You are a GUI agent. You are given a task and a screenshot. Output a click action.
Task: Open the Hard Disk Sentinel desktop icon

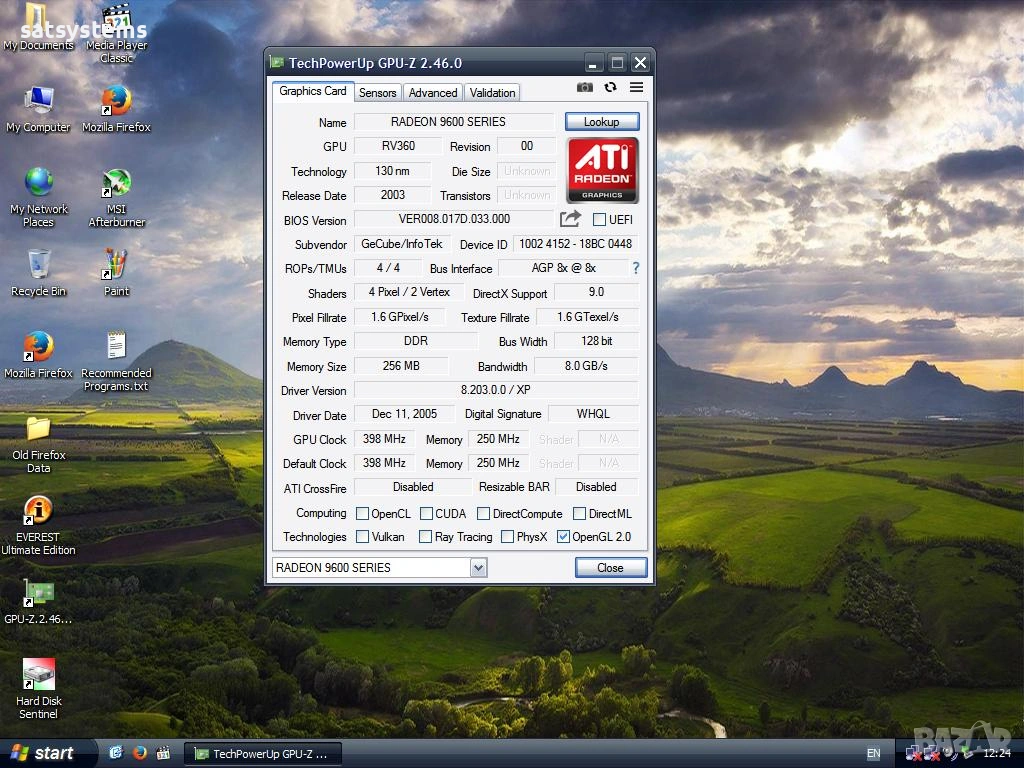tap(38, 676)
